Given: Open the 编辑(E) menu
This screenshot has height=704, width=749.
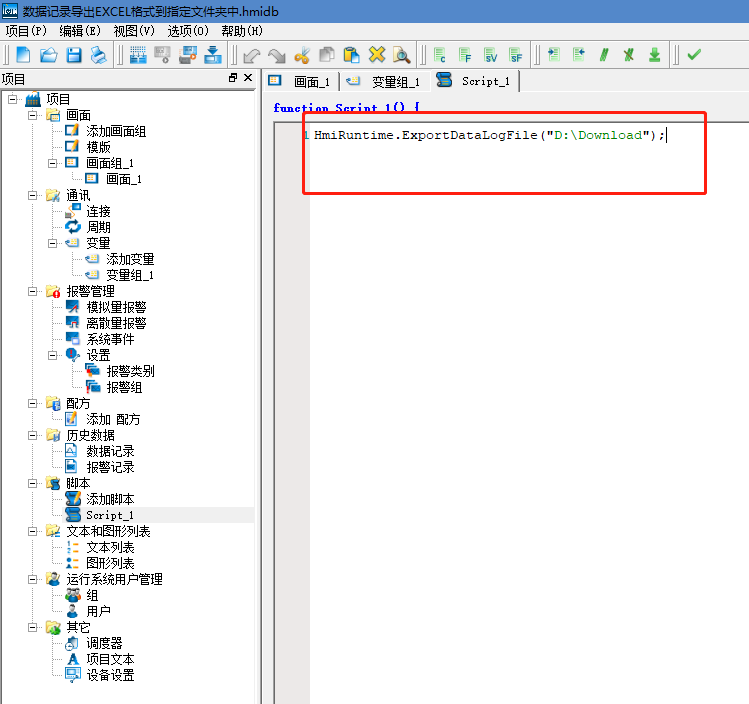Looking at the screenshot, I should point(80,31).
